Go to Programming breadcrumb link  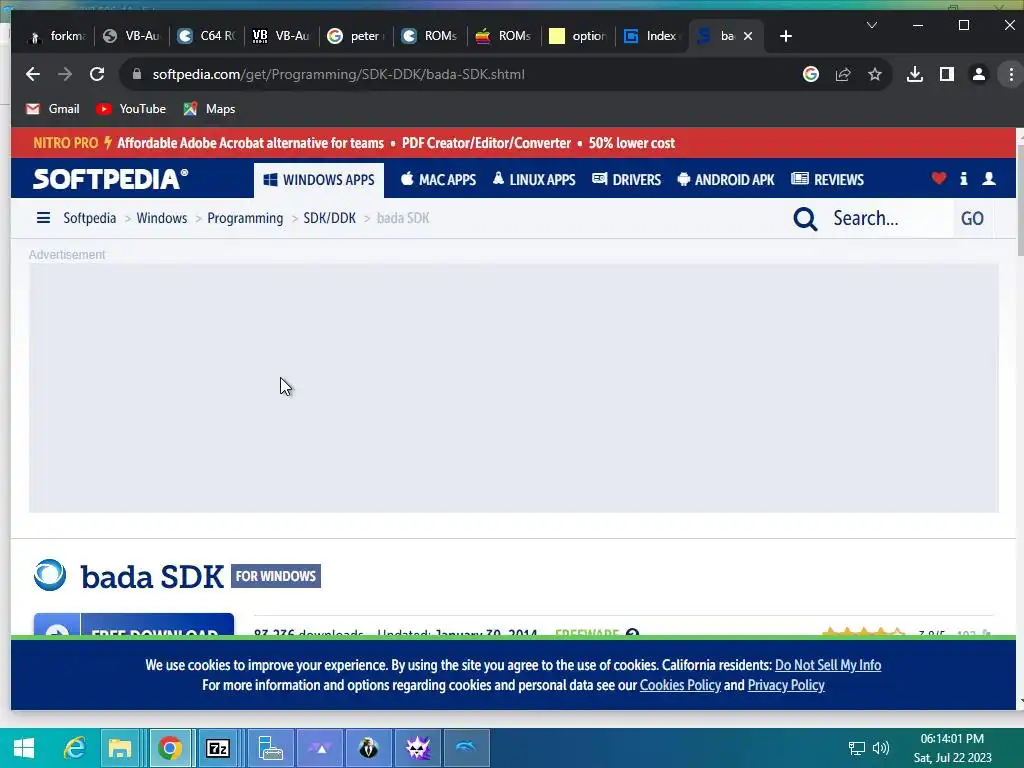245,218
